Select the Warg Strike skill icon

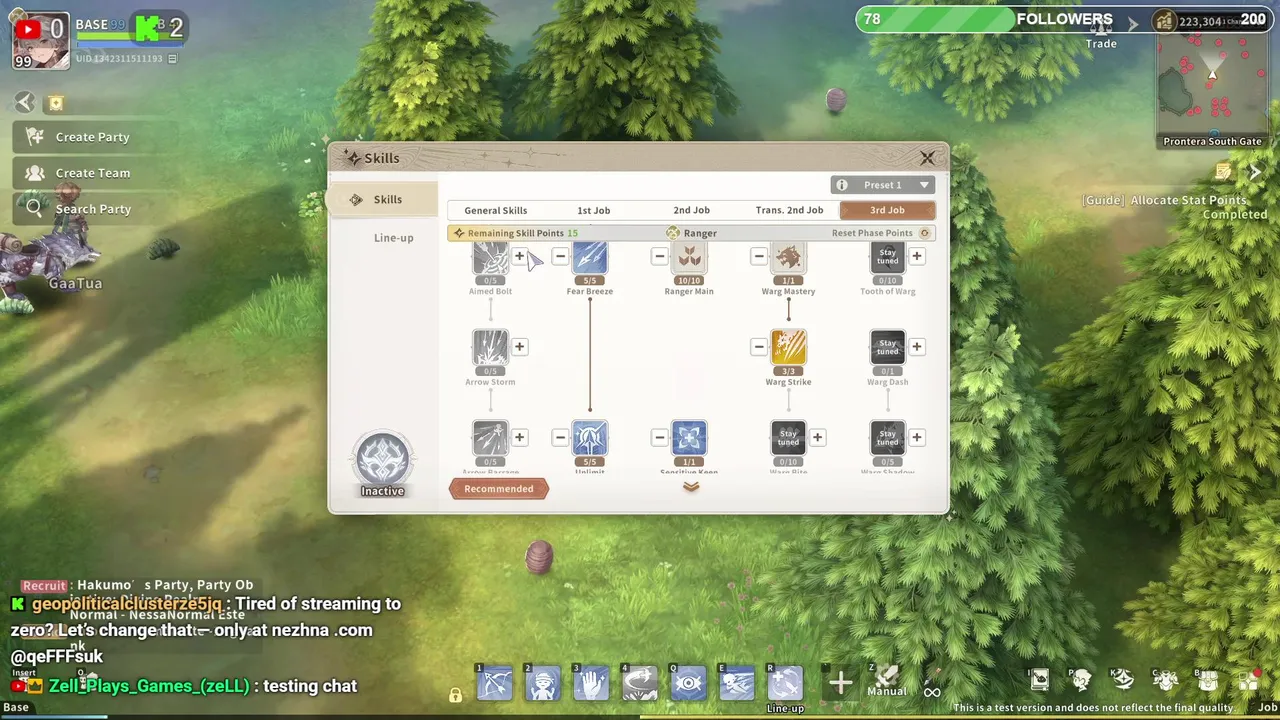pos(788,347)
